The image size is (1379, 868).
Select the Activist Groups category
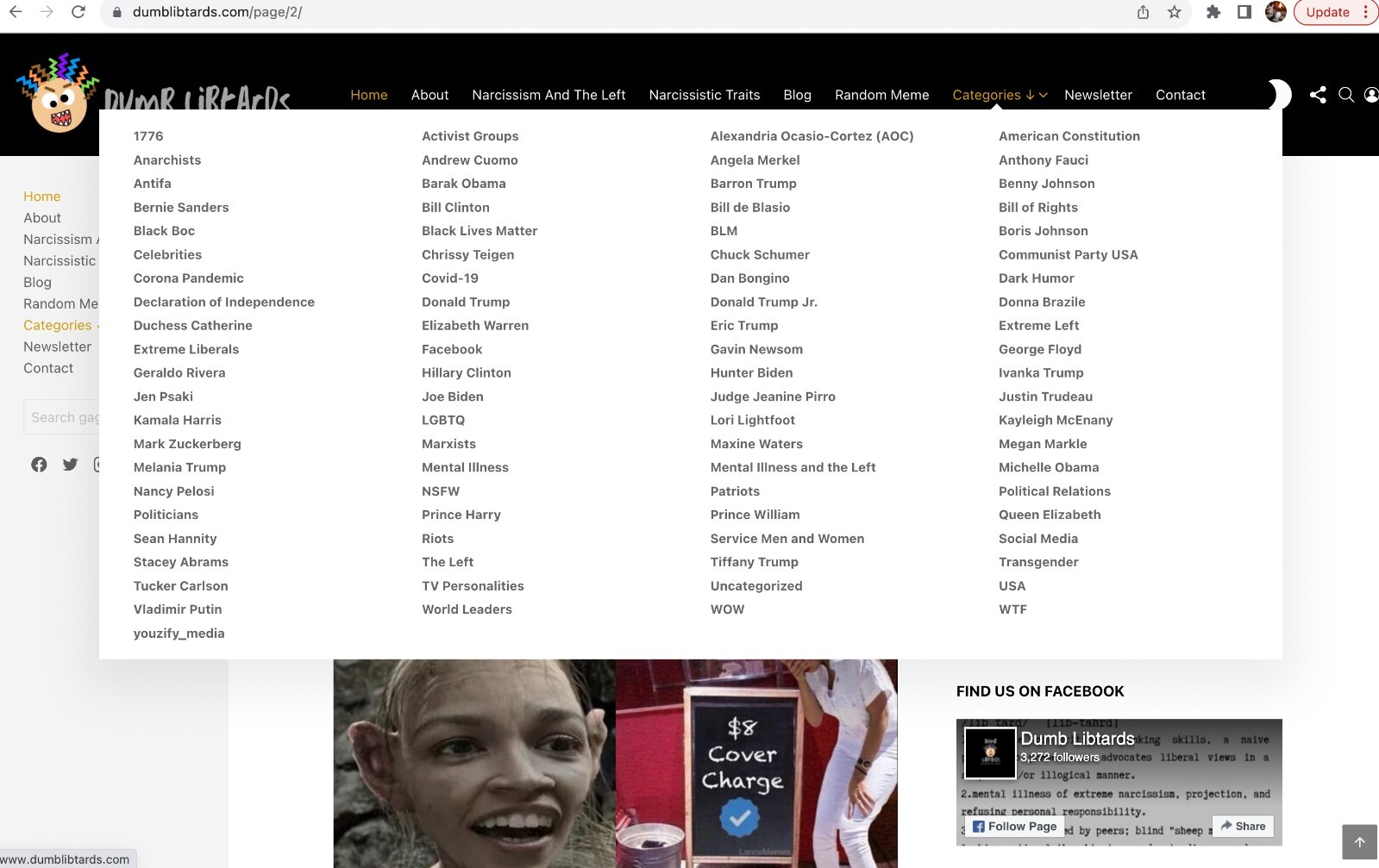click(470, 136)
